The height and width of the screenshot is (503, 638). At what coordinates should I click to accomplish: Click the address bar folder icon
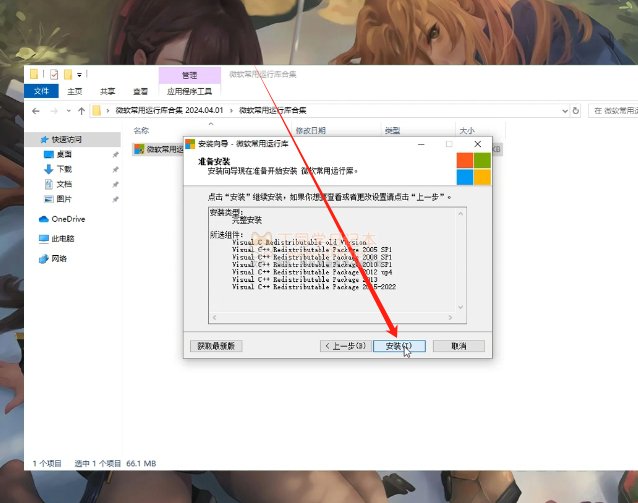96,110
